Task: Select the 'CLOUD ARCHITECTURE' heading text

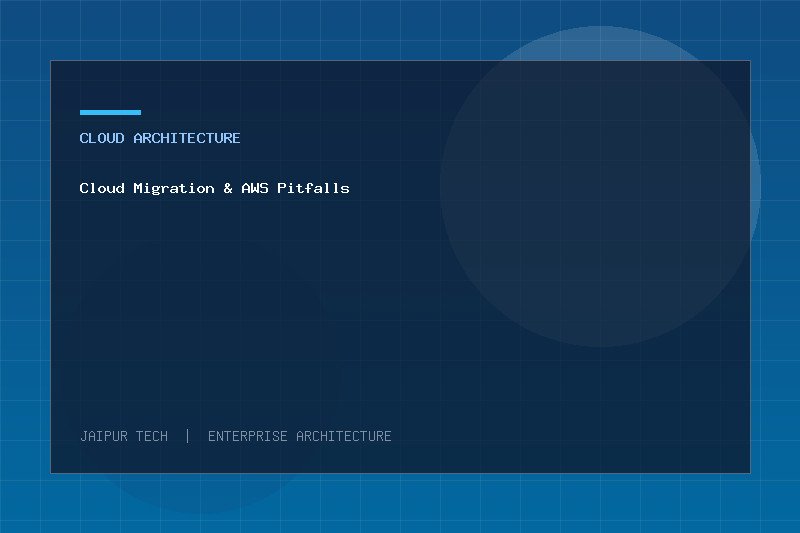Action: pos(160,138)
